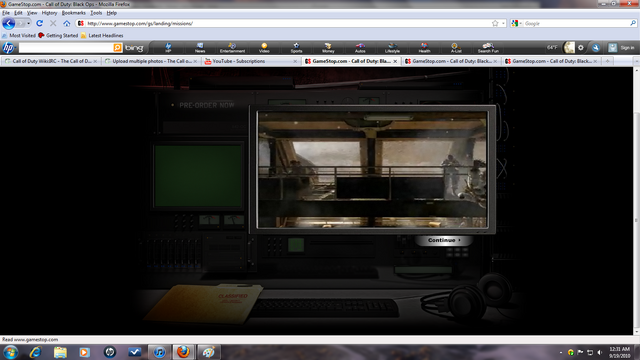Open the Bookmarks menu
This screenshot has width=640, height=360.
coord(73,13)
